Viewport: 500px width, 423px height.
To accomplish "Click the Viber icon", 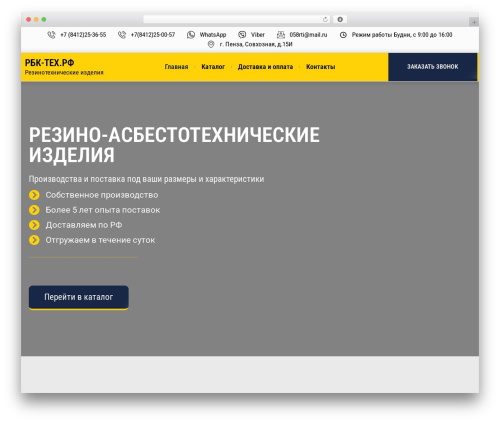I will point(242,35).
